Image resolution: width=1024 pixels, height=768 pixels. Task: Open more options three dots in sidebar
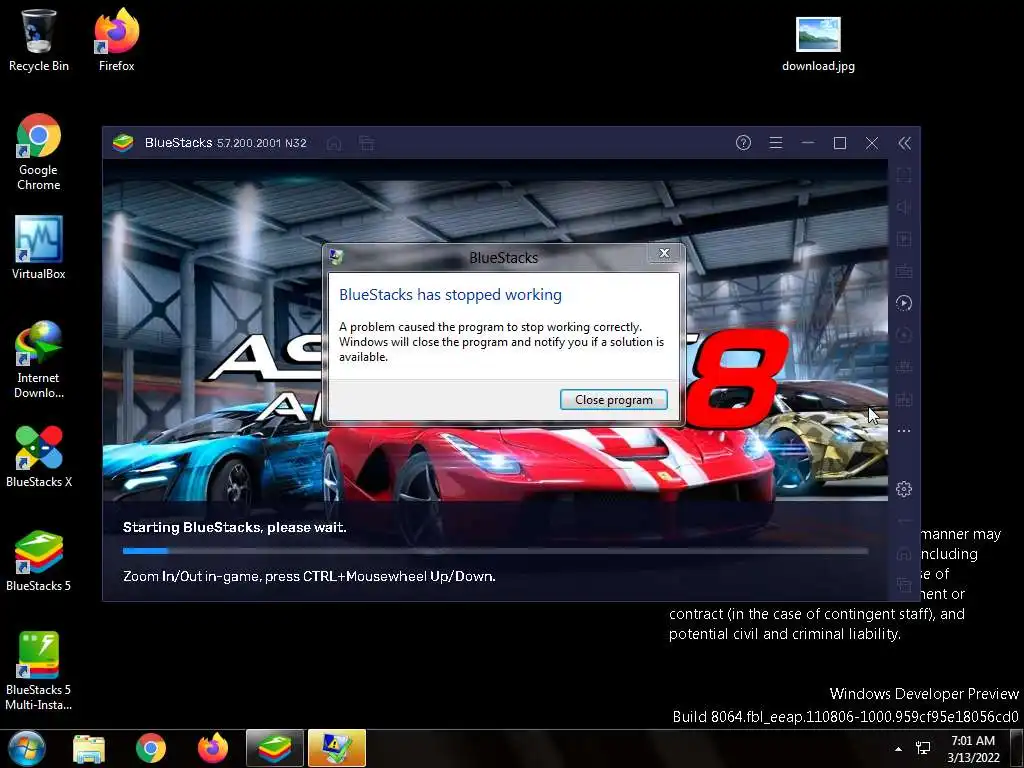coord(904,431)
